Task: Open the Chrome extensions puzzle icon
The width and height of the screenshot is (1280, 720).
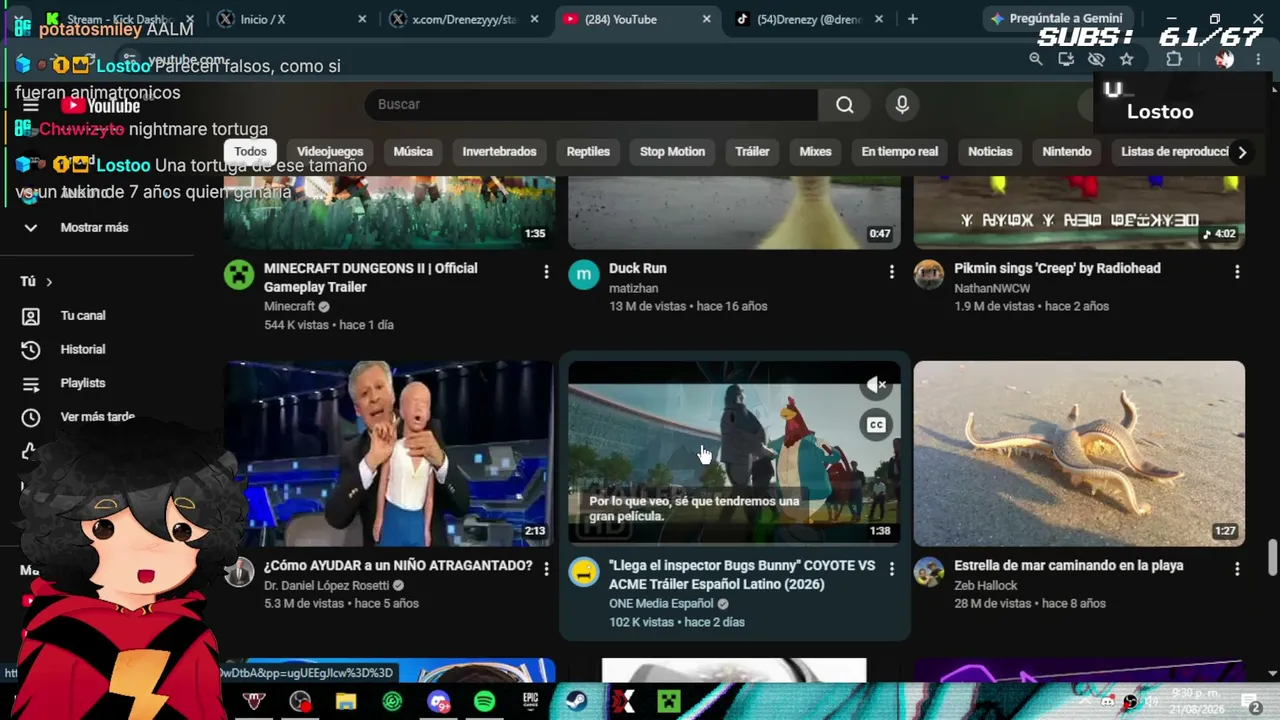Action: pos(1174,59)
